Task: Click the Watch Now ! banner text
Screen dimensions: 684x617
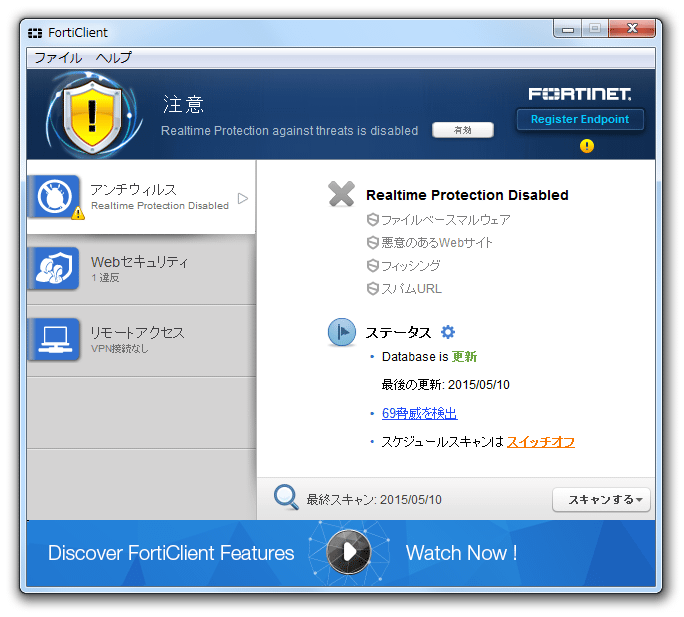Action: pyautogui.click(x=461, y=553)
